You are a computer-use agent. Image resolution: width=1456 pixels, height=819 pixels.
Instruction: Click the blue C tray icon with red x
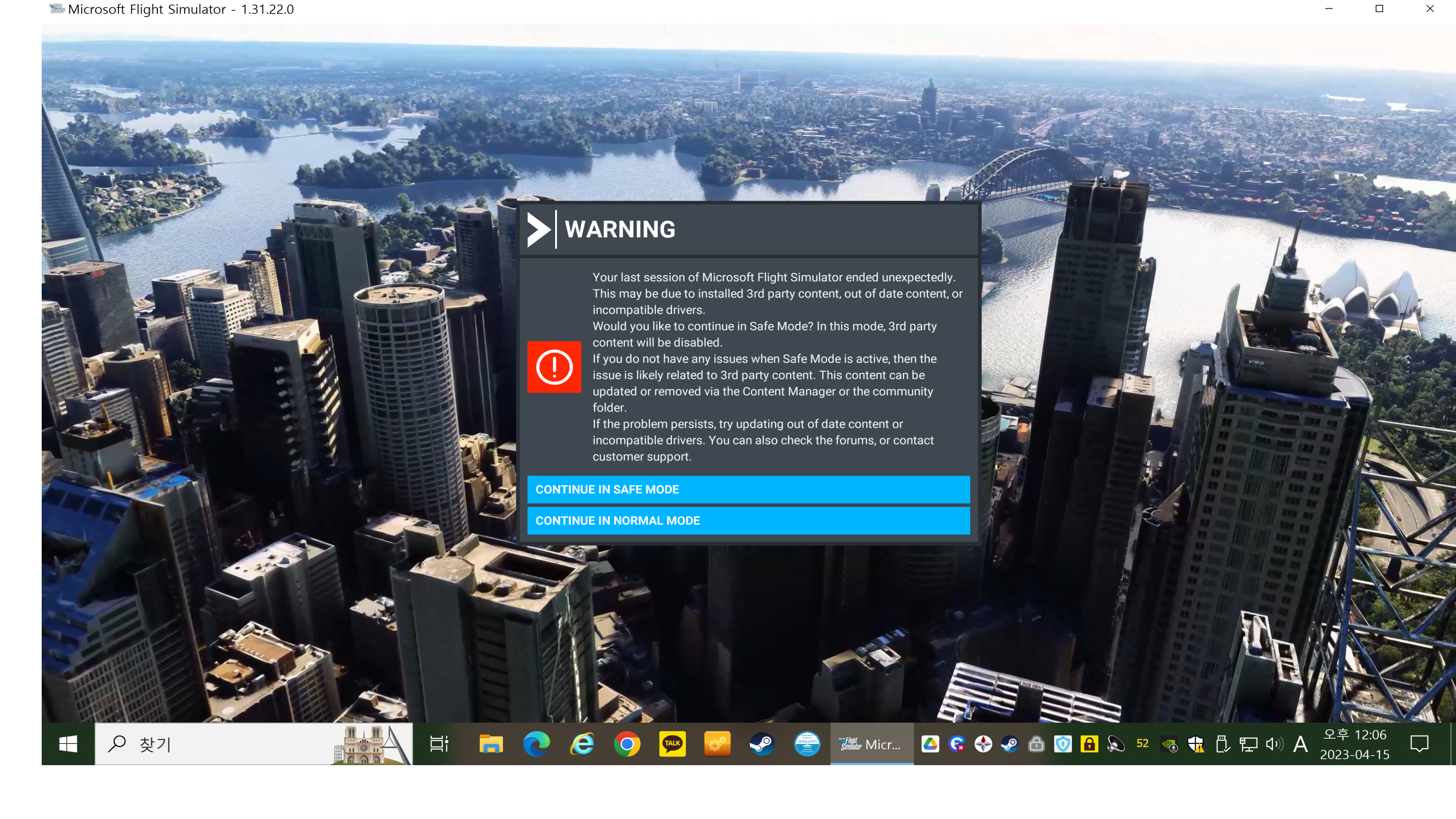pos(956,744)
